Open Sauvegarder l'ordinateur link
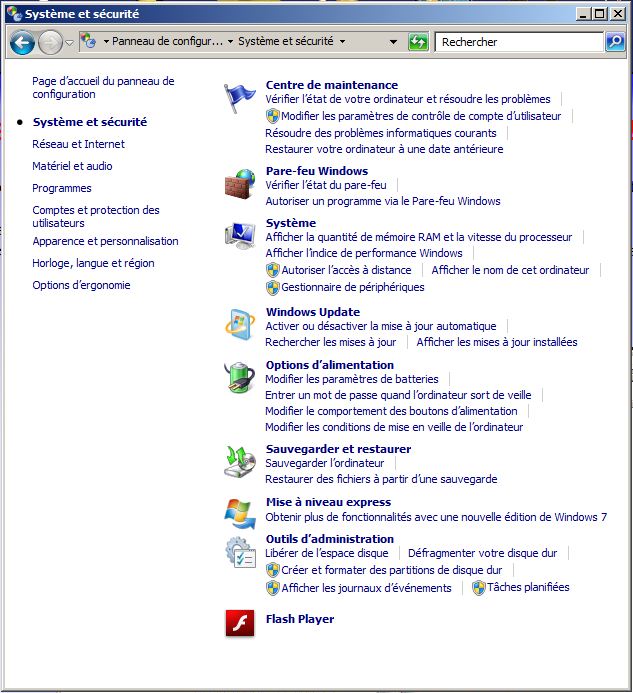Screen dimensions: 633x693 pos(324,463)
